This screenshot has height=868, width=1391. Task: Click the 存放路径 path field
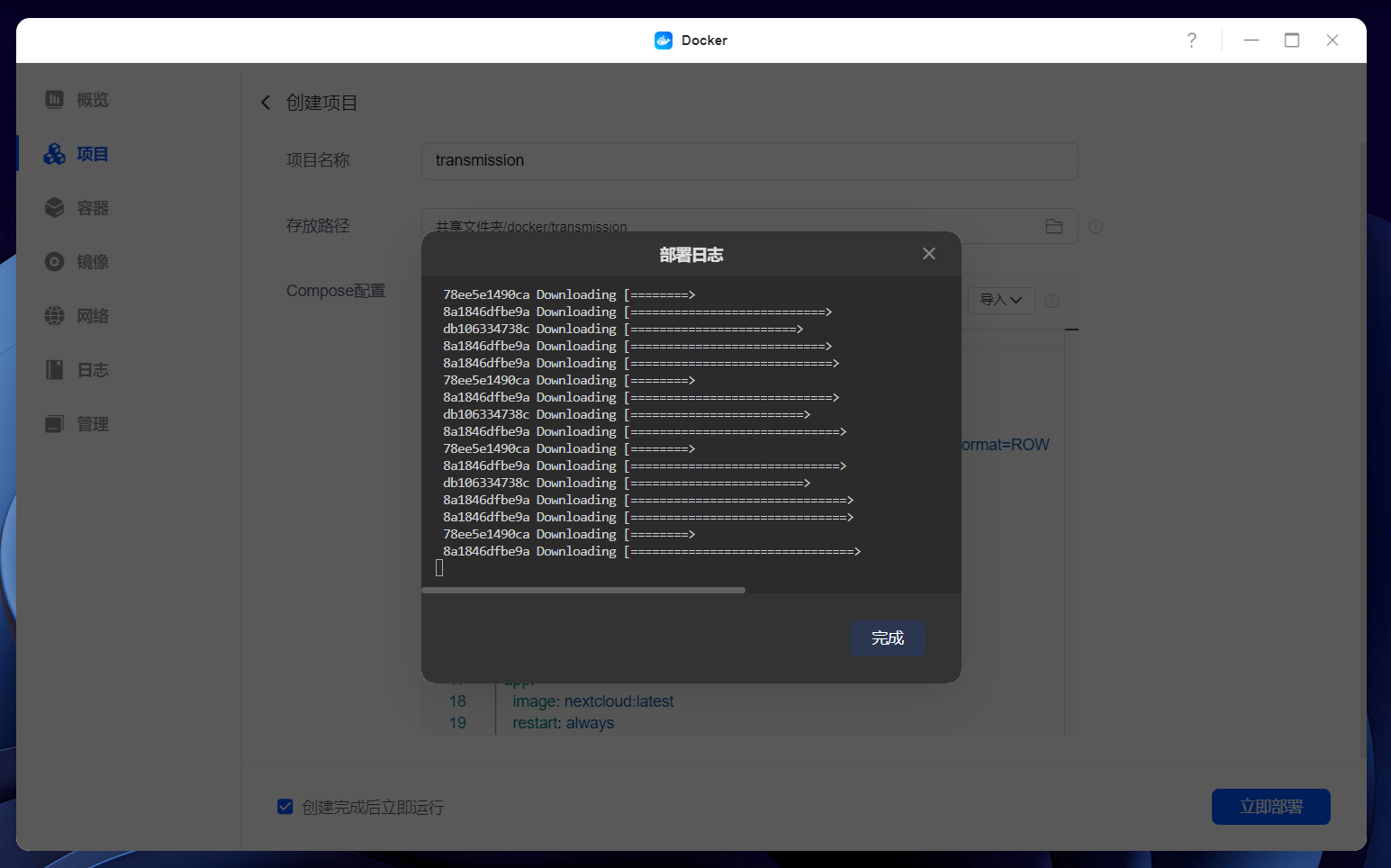coord(750,226)
